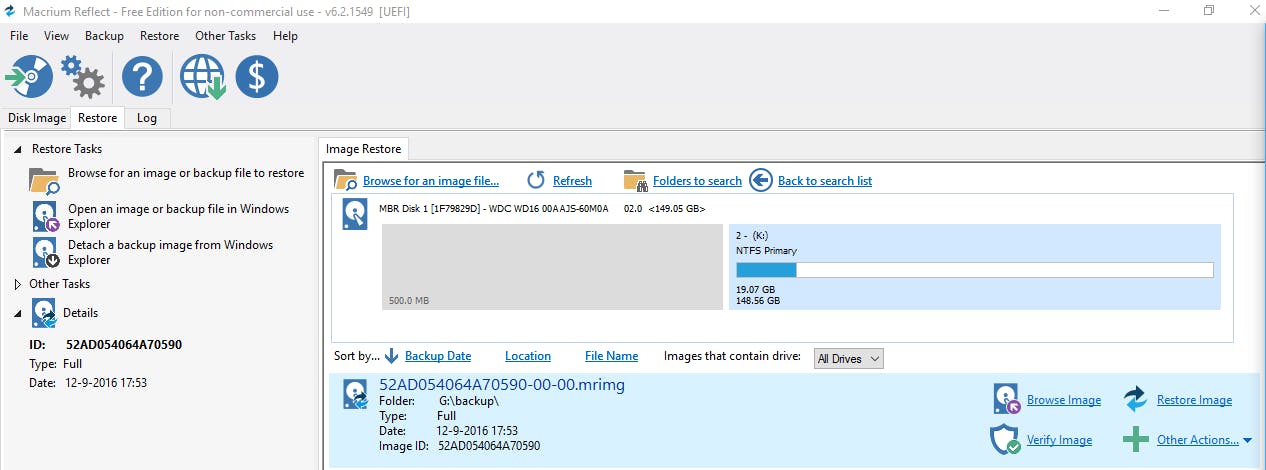This screenshot has height=470, width=1266.
Task: Click the Browse Image disk icon
Action: tap(1007, 399)
